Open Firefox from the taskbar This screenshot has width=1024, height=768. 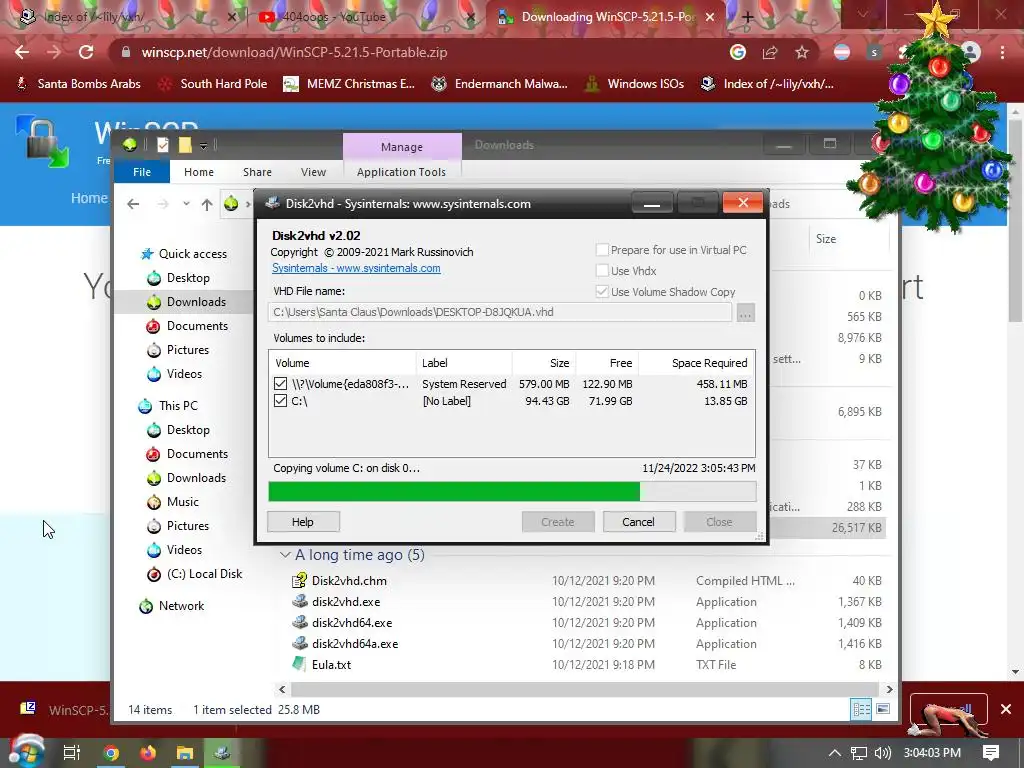pyautogui.click(x=148, y=753)
